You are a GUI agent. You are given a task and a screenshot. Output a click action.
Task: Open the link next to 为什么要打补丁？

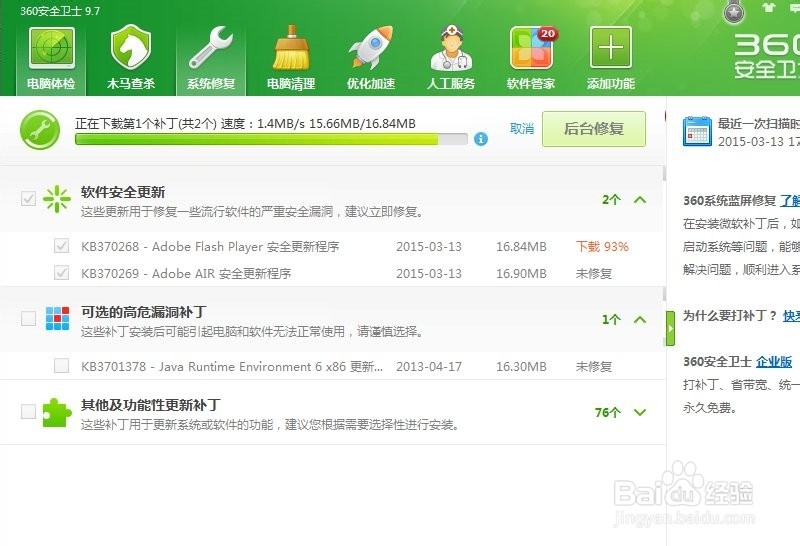point(791,316)
